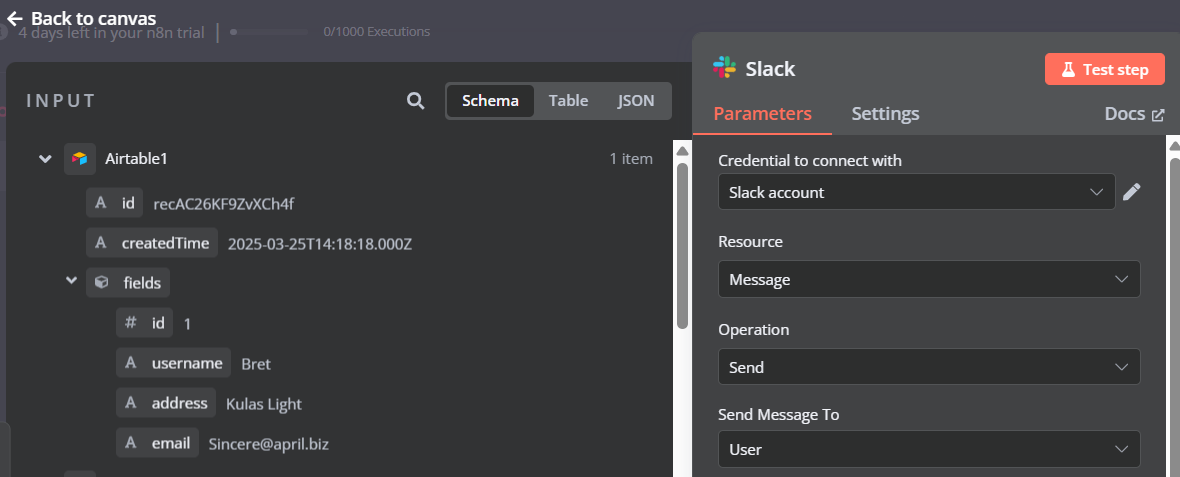Click the Airtable1 node icon
Image resolution: width=1180 pixels, height=477 pixels.
80,159
